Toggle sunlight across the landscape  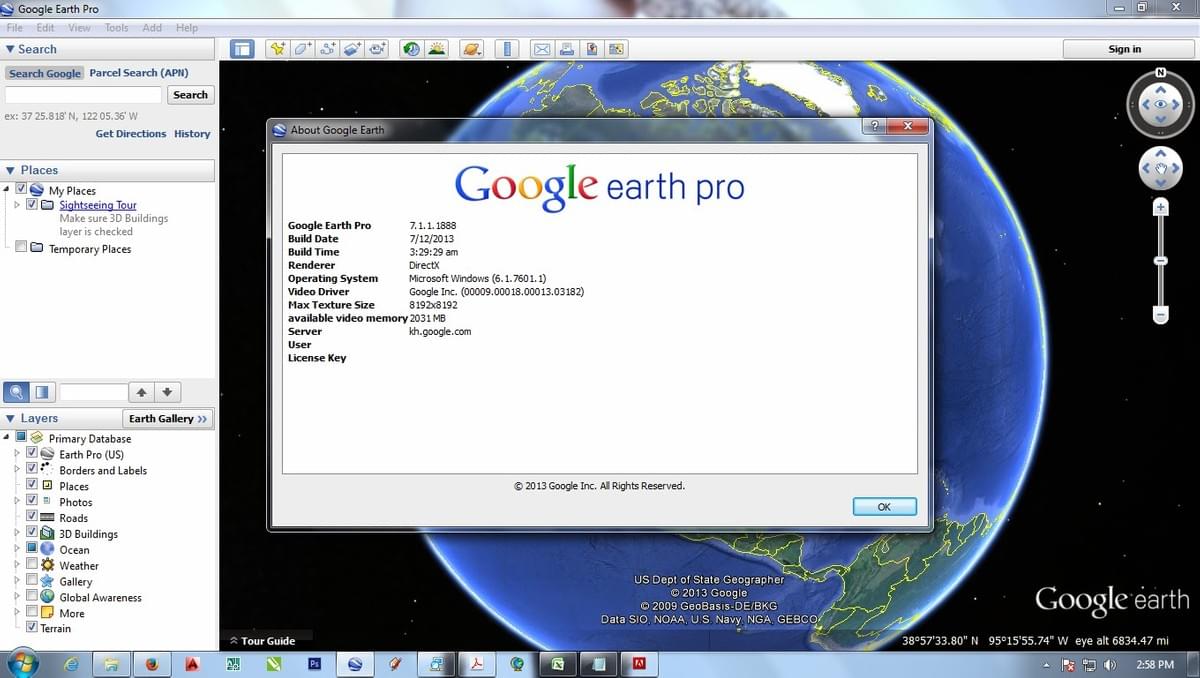tap(437, 48)
